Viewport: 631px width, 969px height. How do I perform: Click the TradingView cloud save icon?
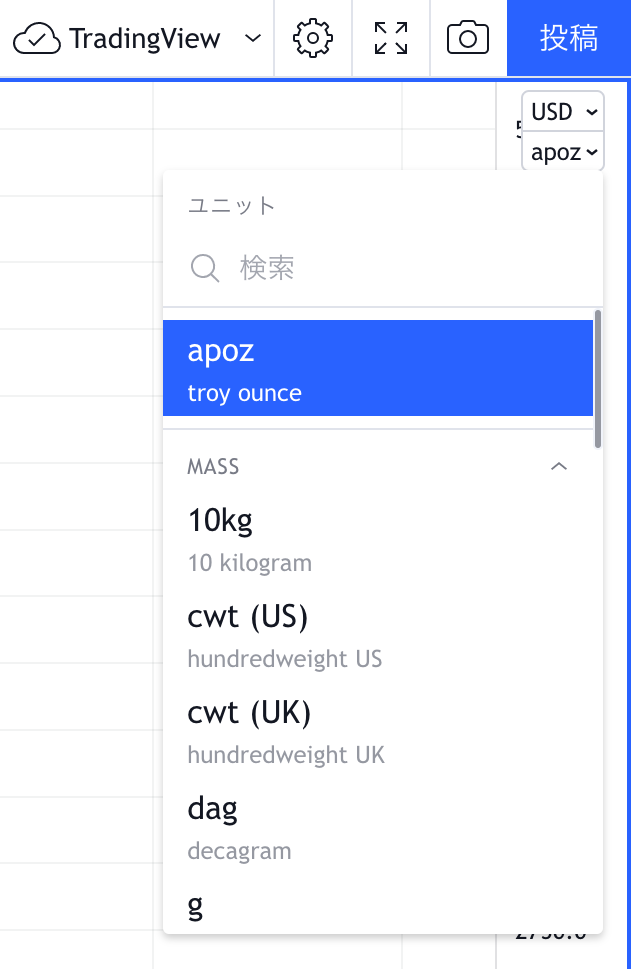click(x=37, y=39)
